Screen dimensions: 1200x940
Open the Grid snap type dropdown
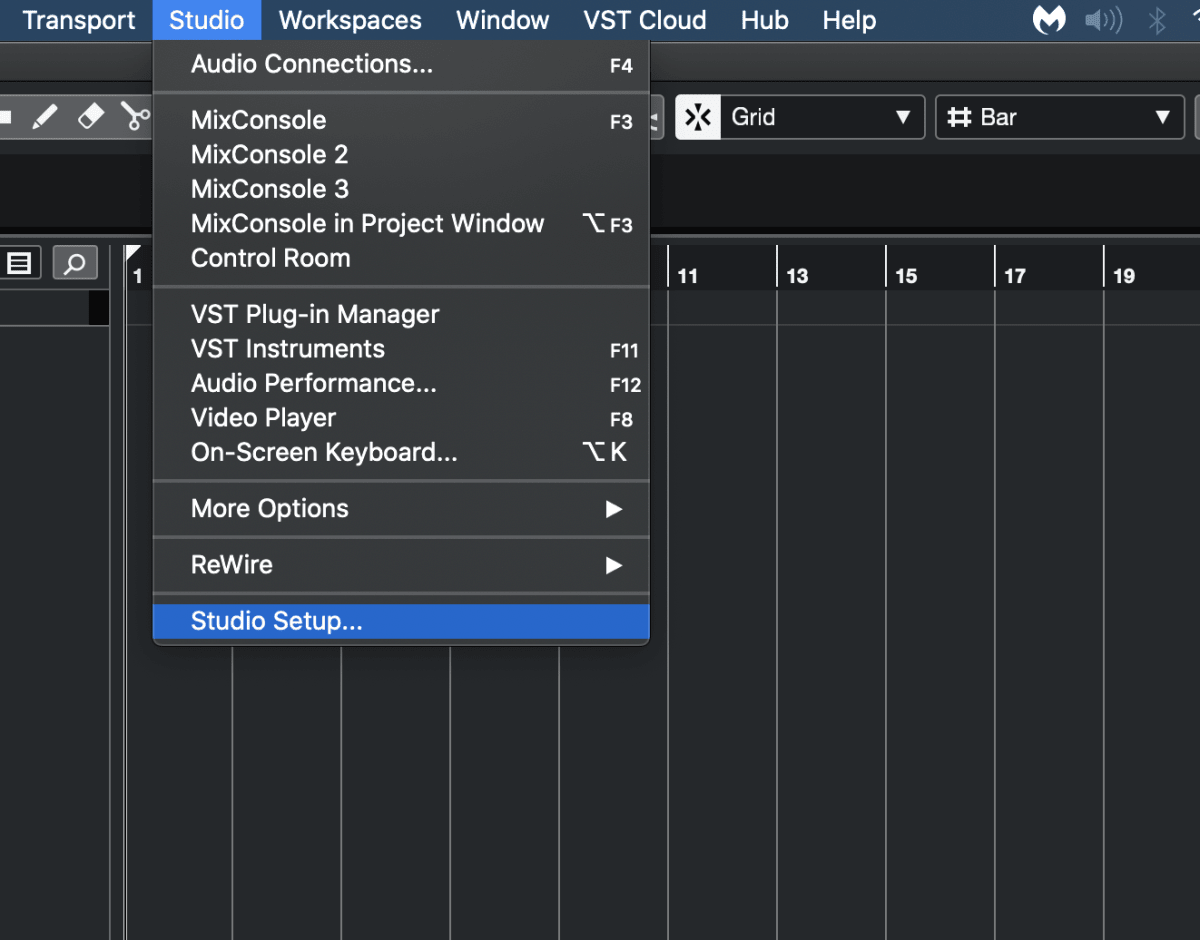[822, 117]
